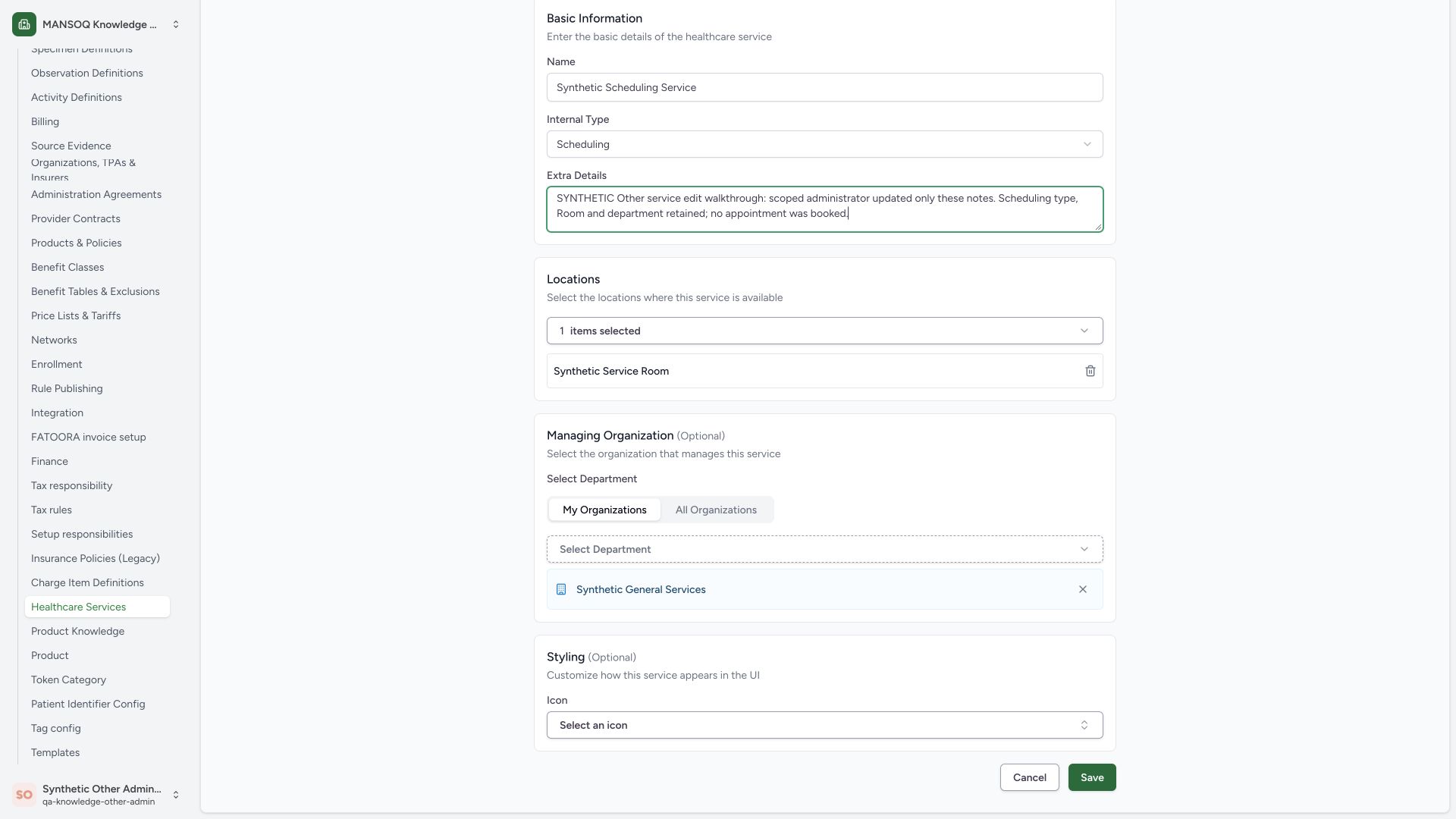Open Integration settings
Screen dimensions: 1456x819
57,413
